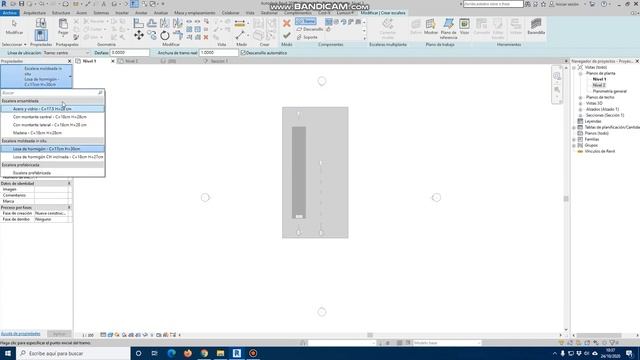Select the Offset (Desfase) tool
The image size is (640, 360).
pyautogui.click(x=152, y=23)
